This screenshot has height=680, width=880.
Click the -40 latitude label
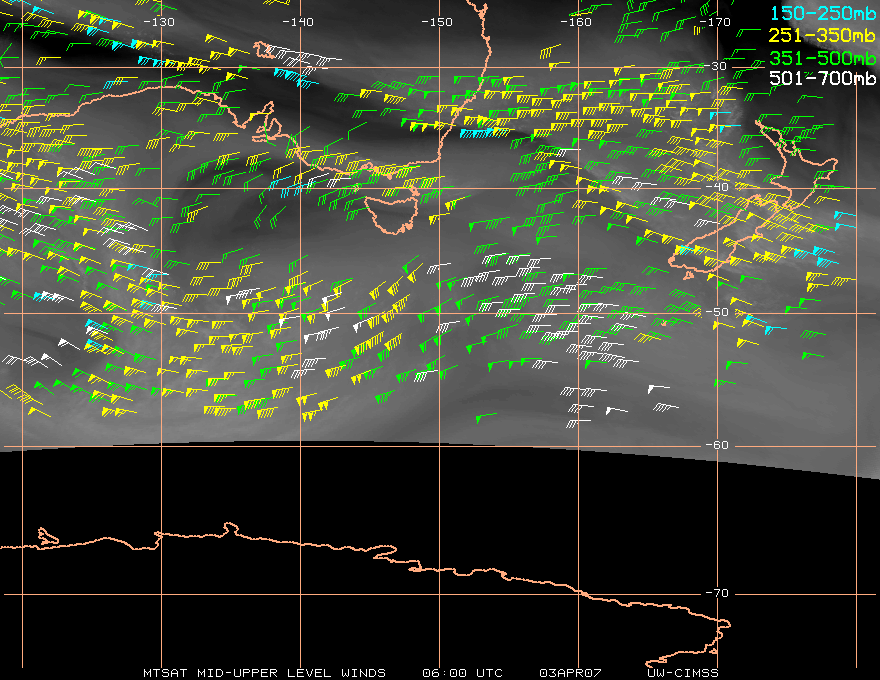pyautogui.click(x=717, y=186)
